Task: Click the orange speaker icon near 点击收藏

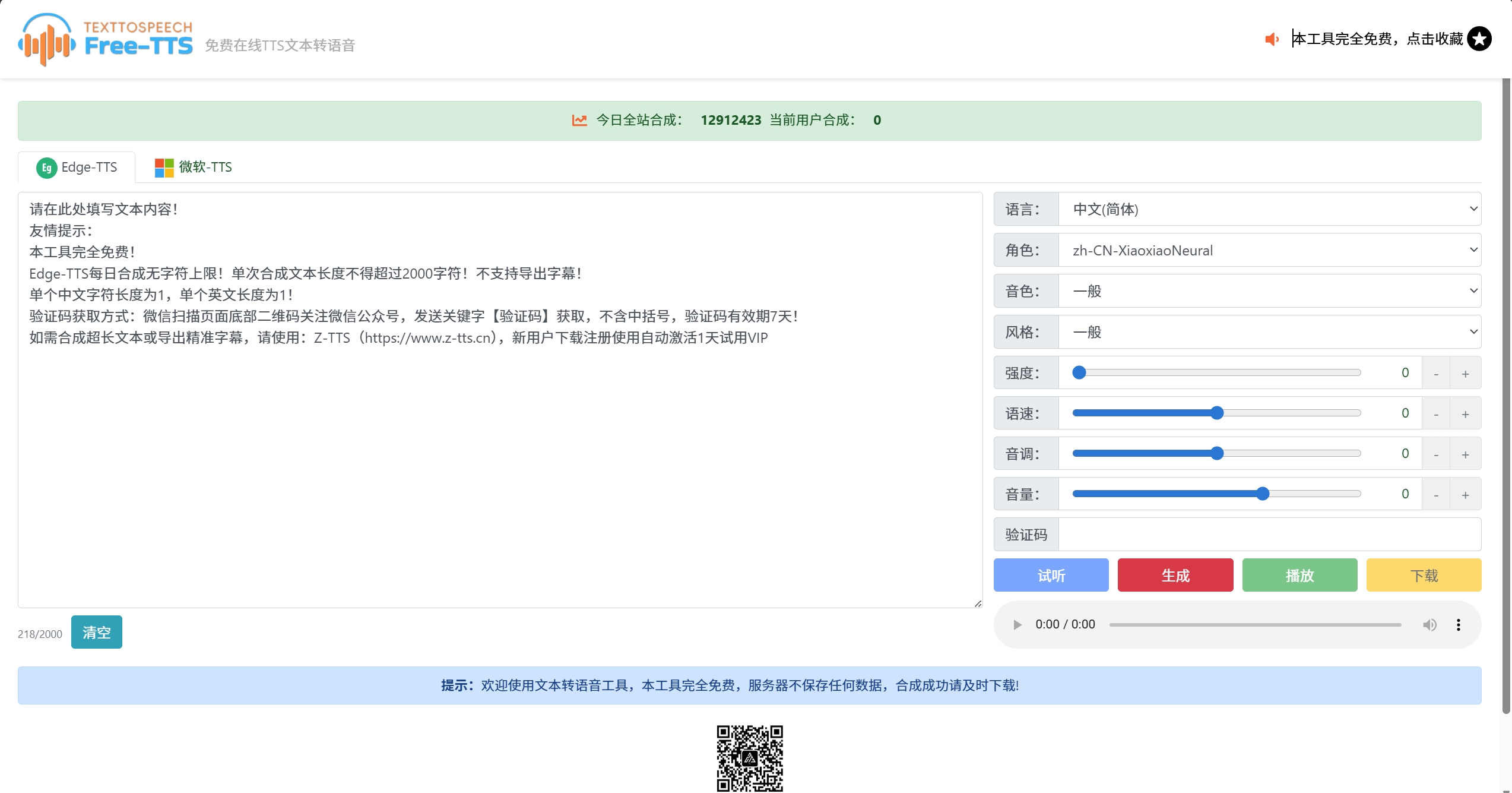Action: (1272, 39)
